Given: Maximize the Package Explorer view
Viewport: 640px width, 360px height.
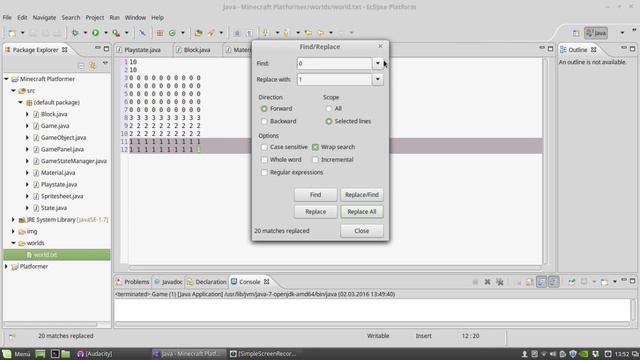Looking at the screenshot, I should click(x=107, y=49).
